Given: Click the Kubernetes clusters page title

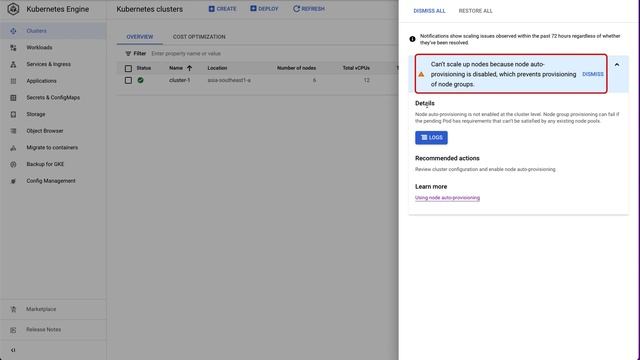Looking at the screenshot, I should [x=150, y=9].
